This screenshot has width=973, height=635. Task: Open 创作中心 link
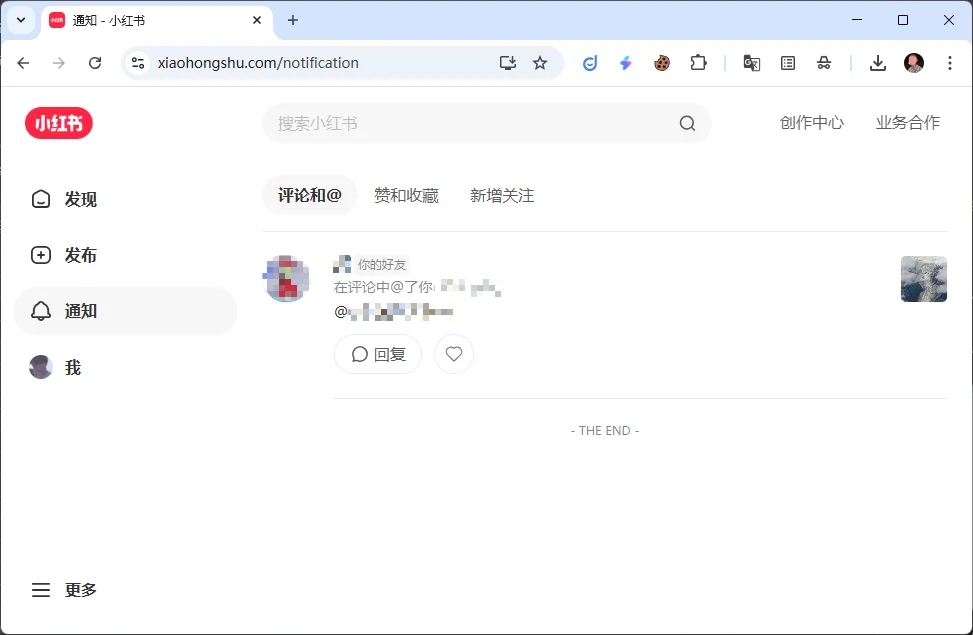[811, 123]
